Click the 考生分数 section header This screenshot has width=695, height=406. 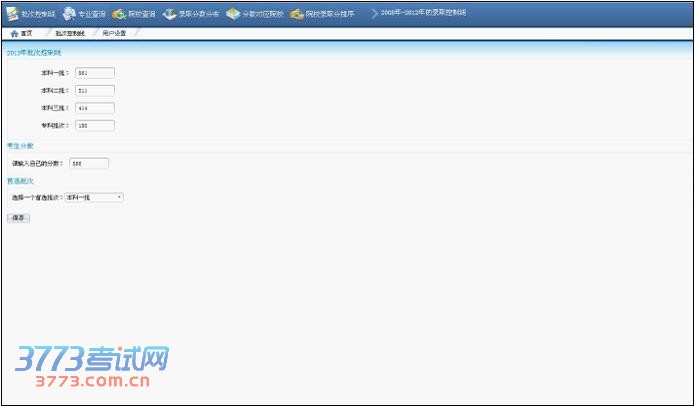(20, 146)
